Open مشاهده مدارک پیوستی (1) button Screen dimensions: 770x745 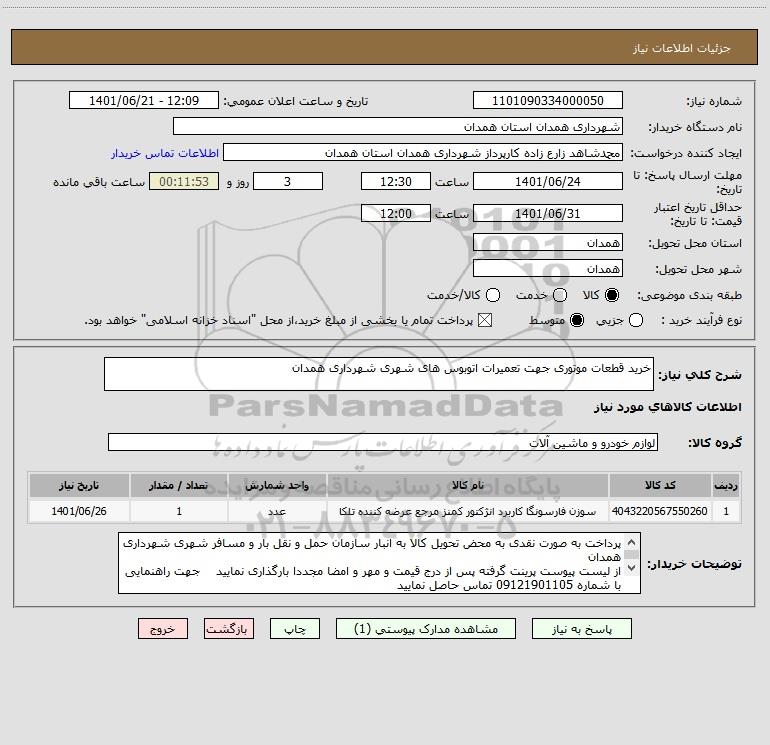pos(426,629)
